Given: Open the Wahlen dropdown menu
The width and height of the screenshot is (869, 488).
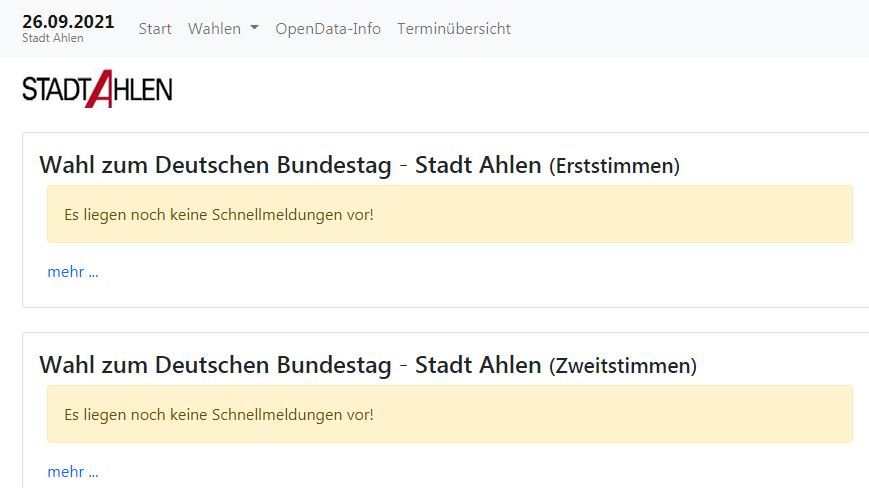Looking at the screenshot, I should coord(223,28).
